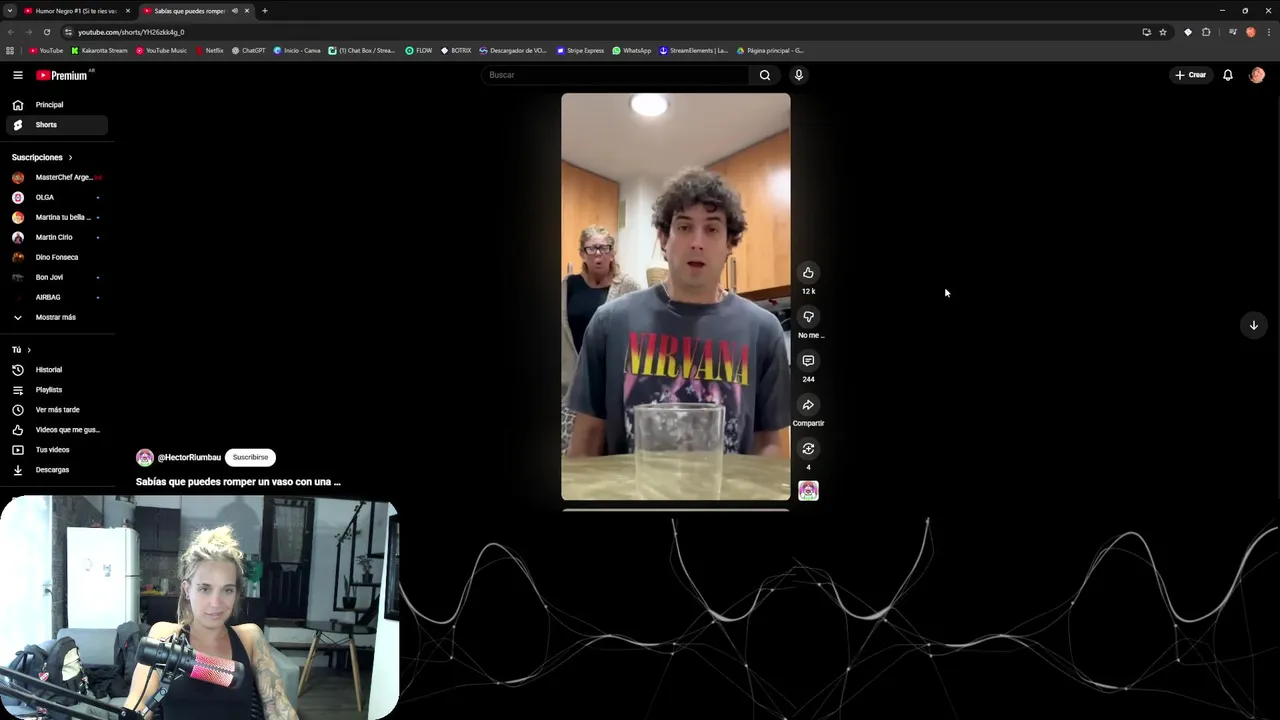Open the Netflix bookmark
Image resolution: width=1280 pixels, height=720 pixels.
click(x=210, y=50)
